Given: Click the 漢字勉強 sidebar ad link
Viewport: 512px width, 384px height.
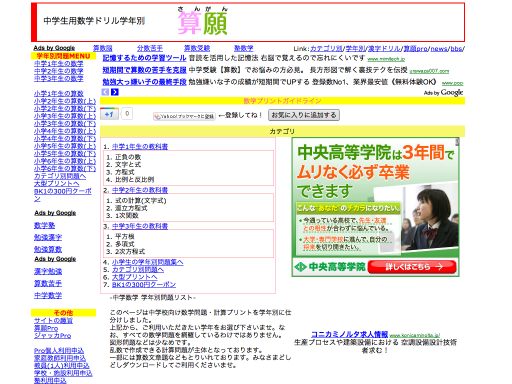Looking at the screenshot, I should point(48,272).
